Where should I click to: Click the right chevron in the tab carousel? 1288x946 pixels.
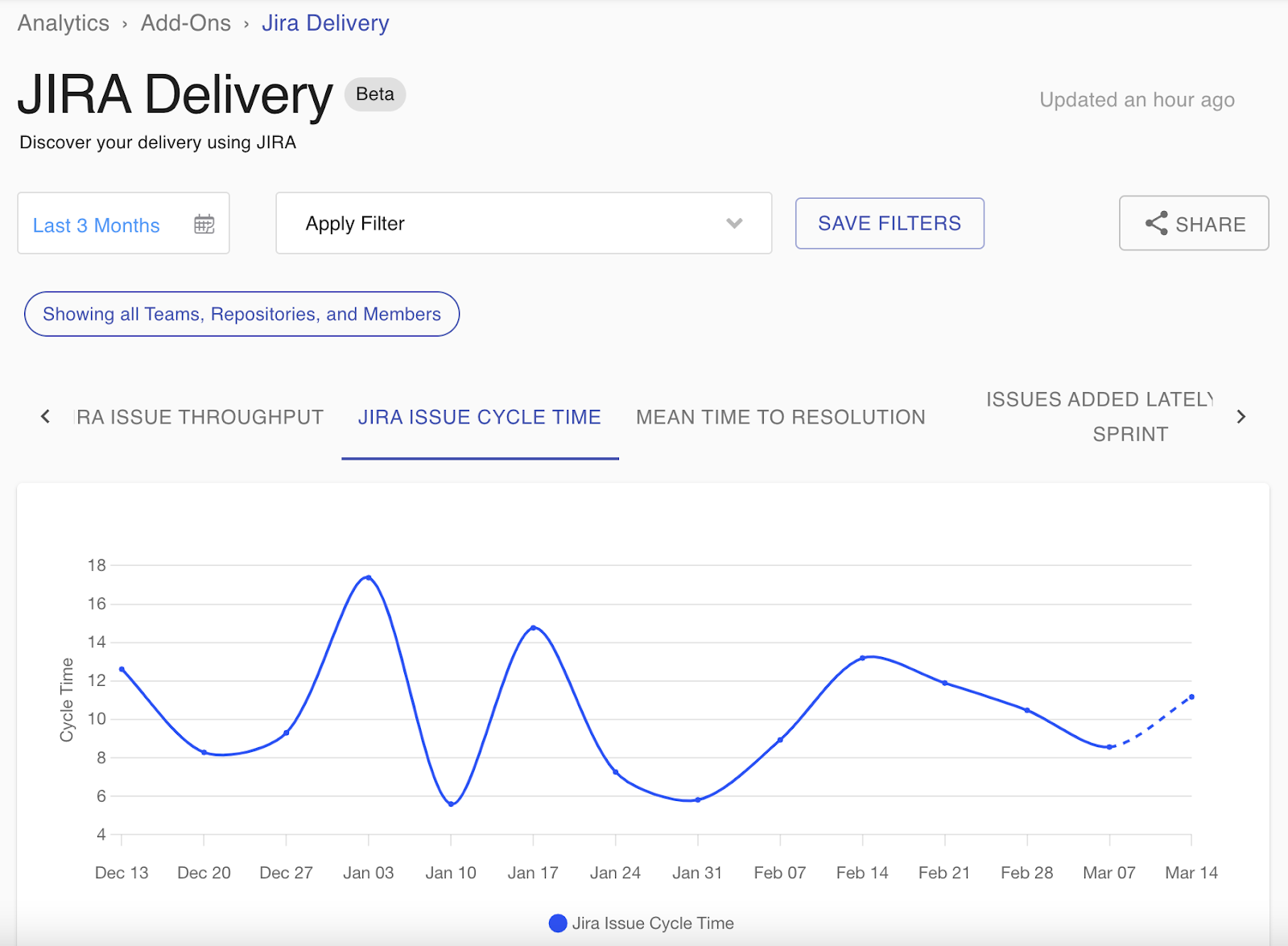pyautogui.click(x=1241, y=417)
